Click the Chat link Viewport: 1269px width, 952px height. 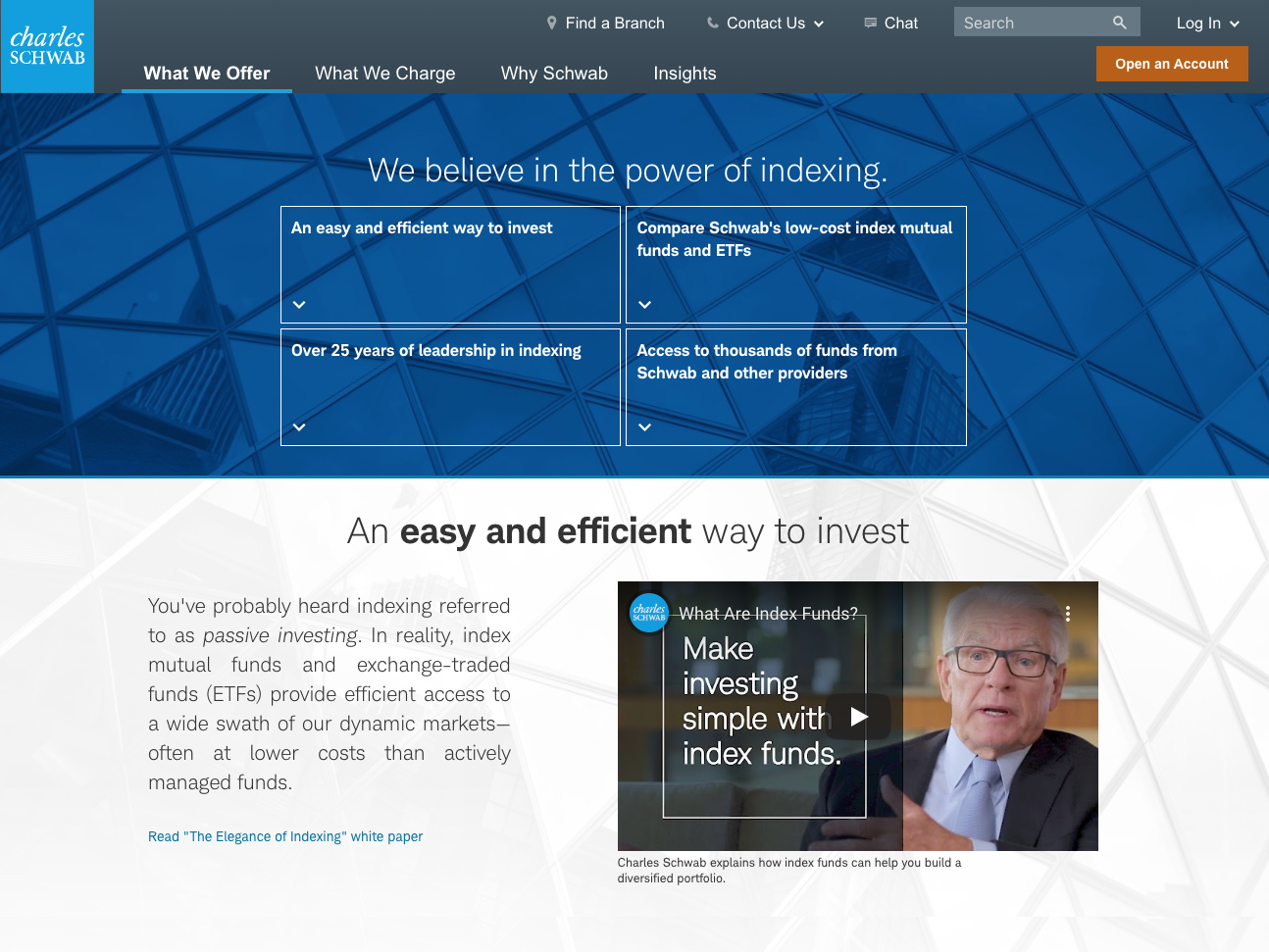click(901, 23)
